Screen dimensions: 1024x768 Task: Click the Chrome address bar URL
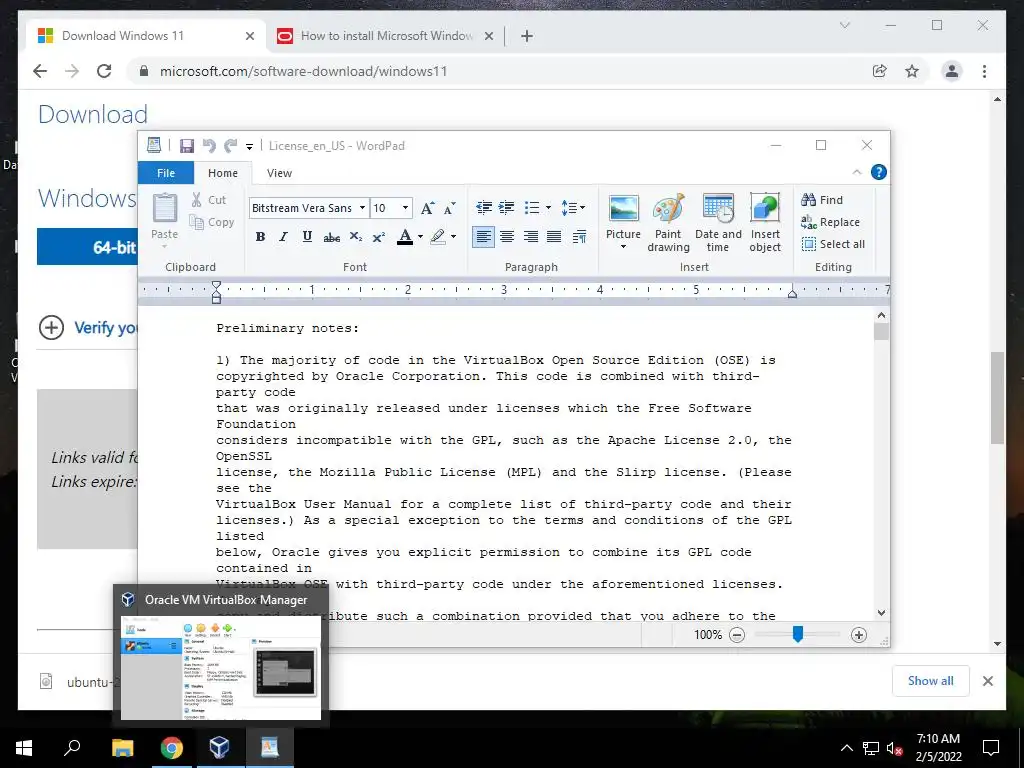pos(304,71)
